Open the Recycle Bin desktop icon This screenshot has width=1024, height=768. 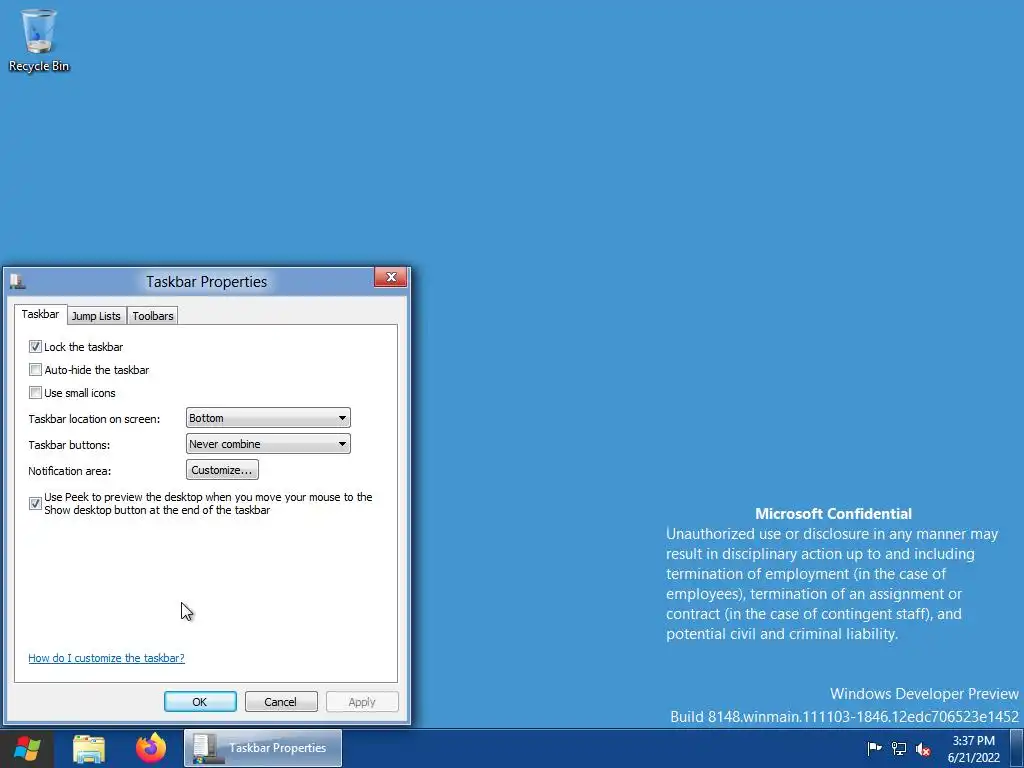39,40
